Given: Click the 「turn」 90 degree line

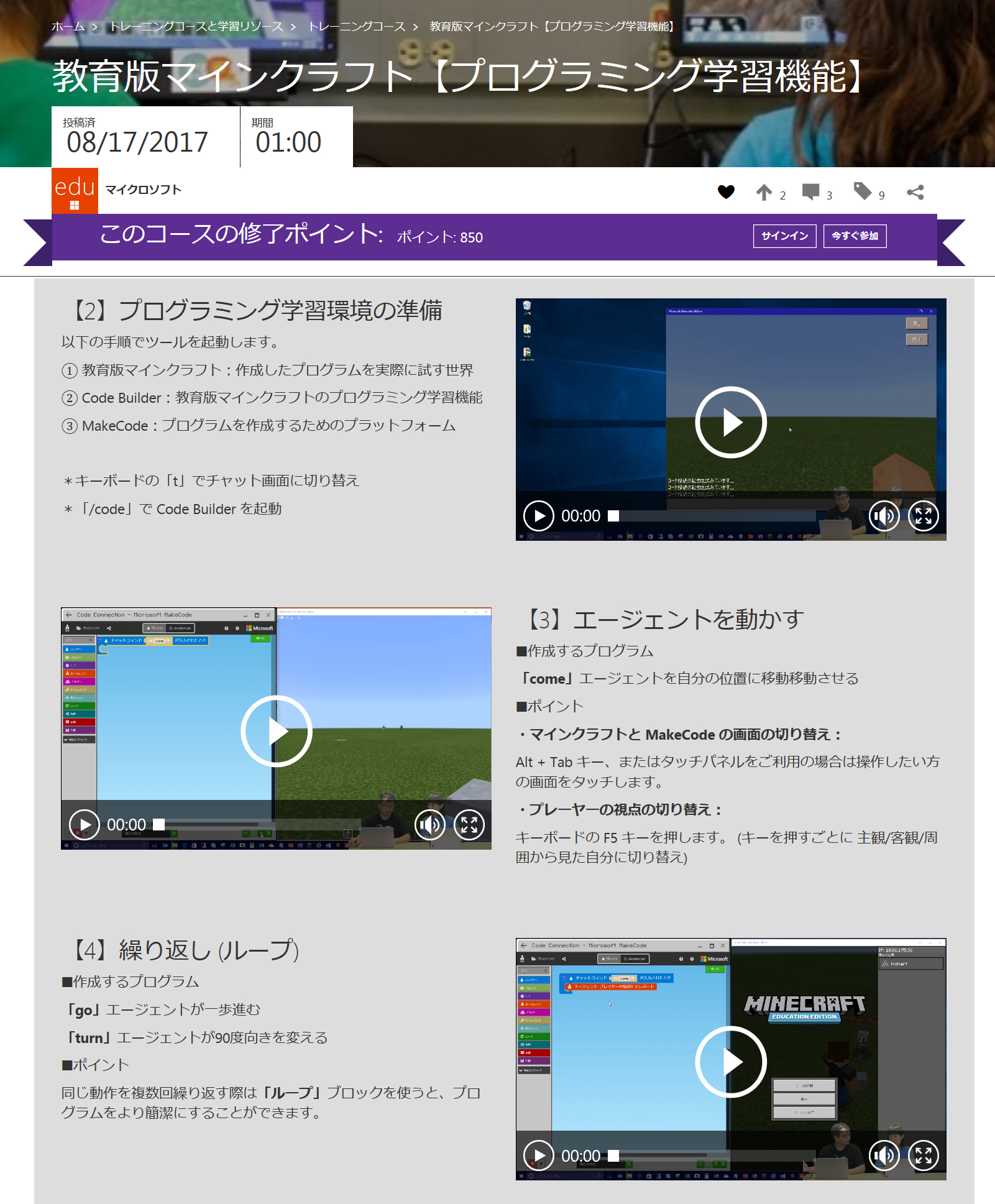Looking at the screenshot, I should (195, 1037).
